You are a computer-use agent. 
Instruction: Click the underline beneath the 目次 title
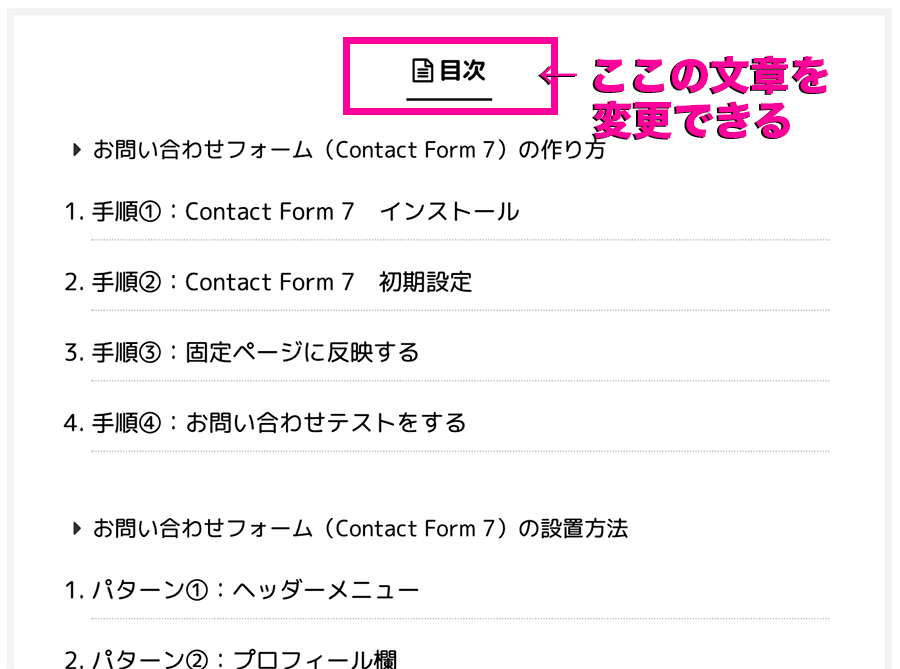tap(449, 99)
